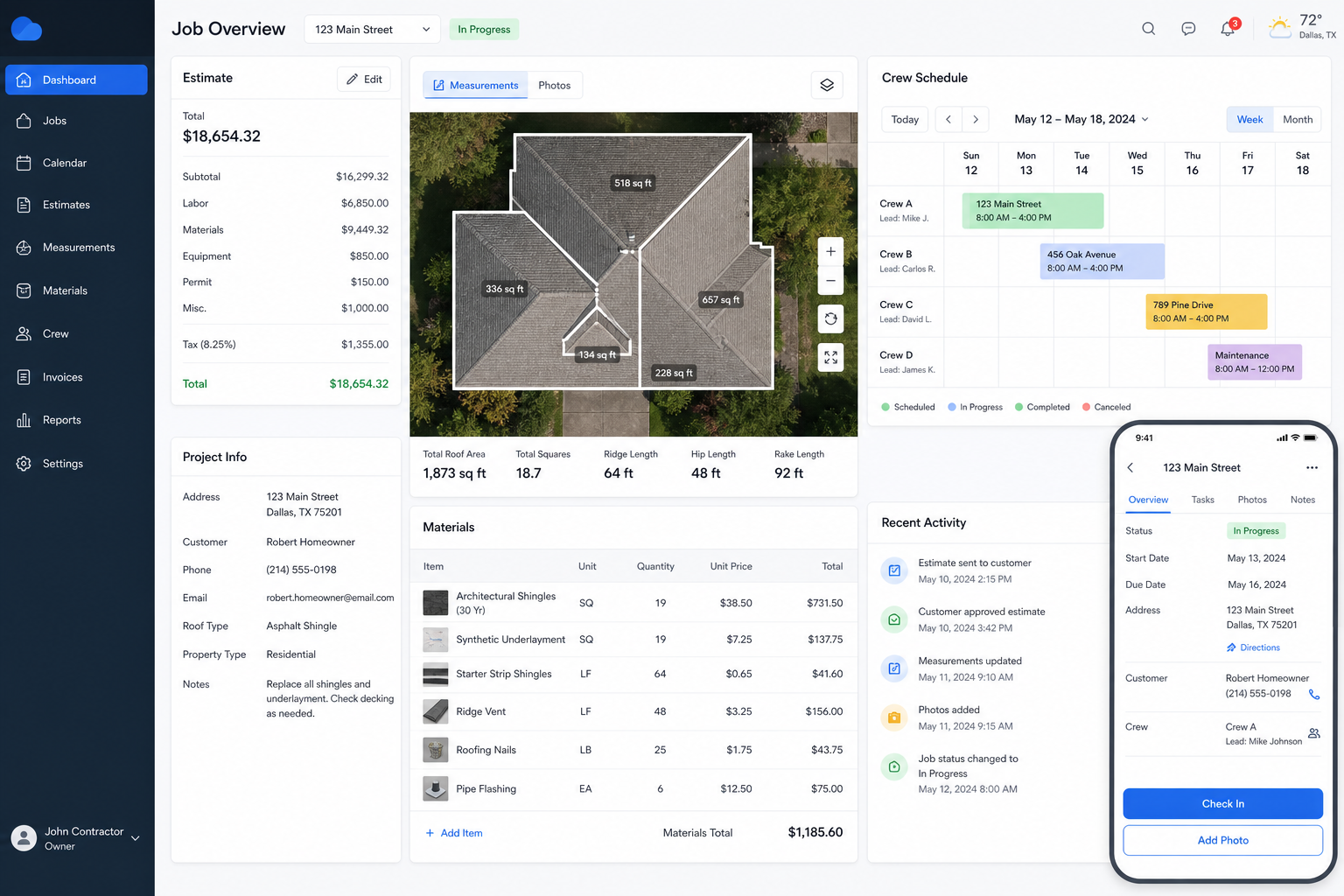Open Calendar in the sidebar
Viewport: 1344px width, 896px height.
click(x=76, y=163)
